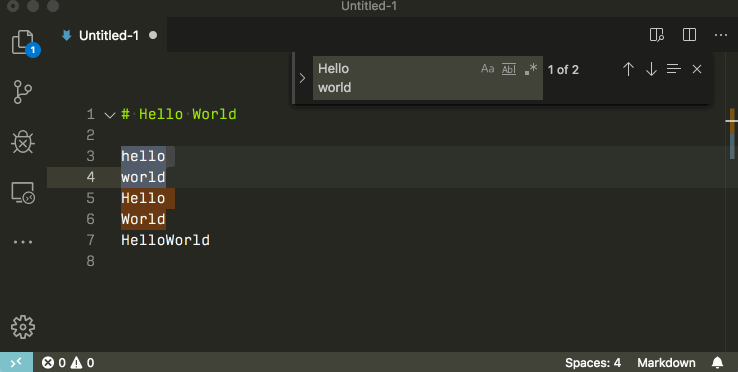Go to the previous find match
This screenshot has height=372, width=738.
(x=628, y=69)
